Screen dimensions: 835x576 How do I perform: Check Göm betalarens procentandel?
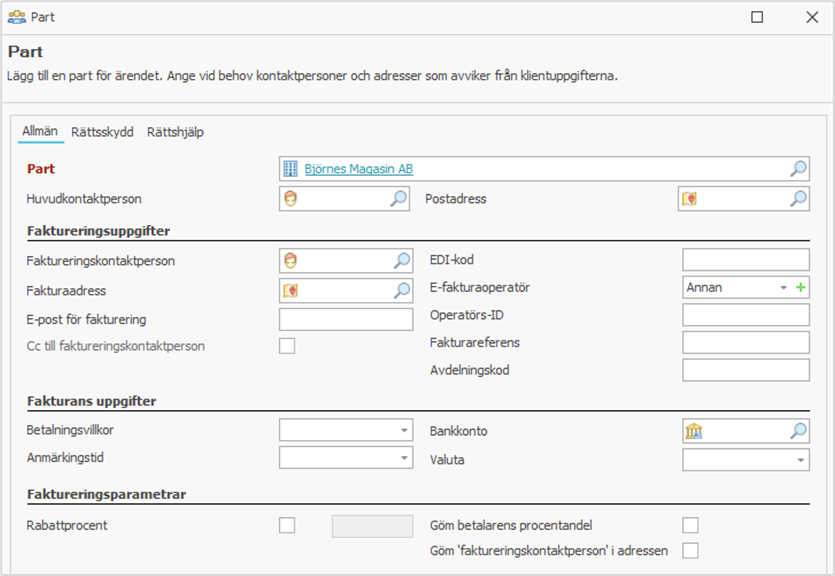tap(690, 525)
